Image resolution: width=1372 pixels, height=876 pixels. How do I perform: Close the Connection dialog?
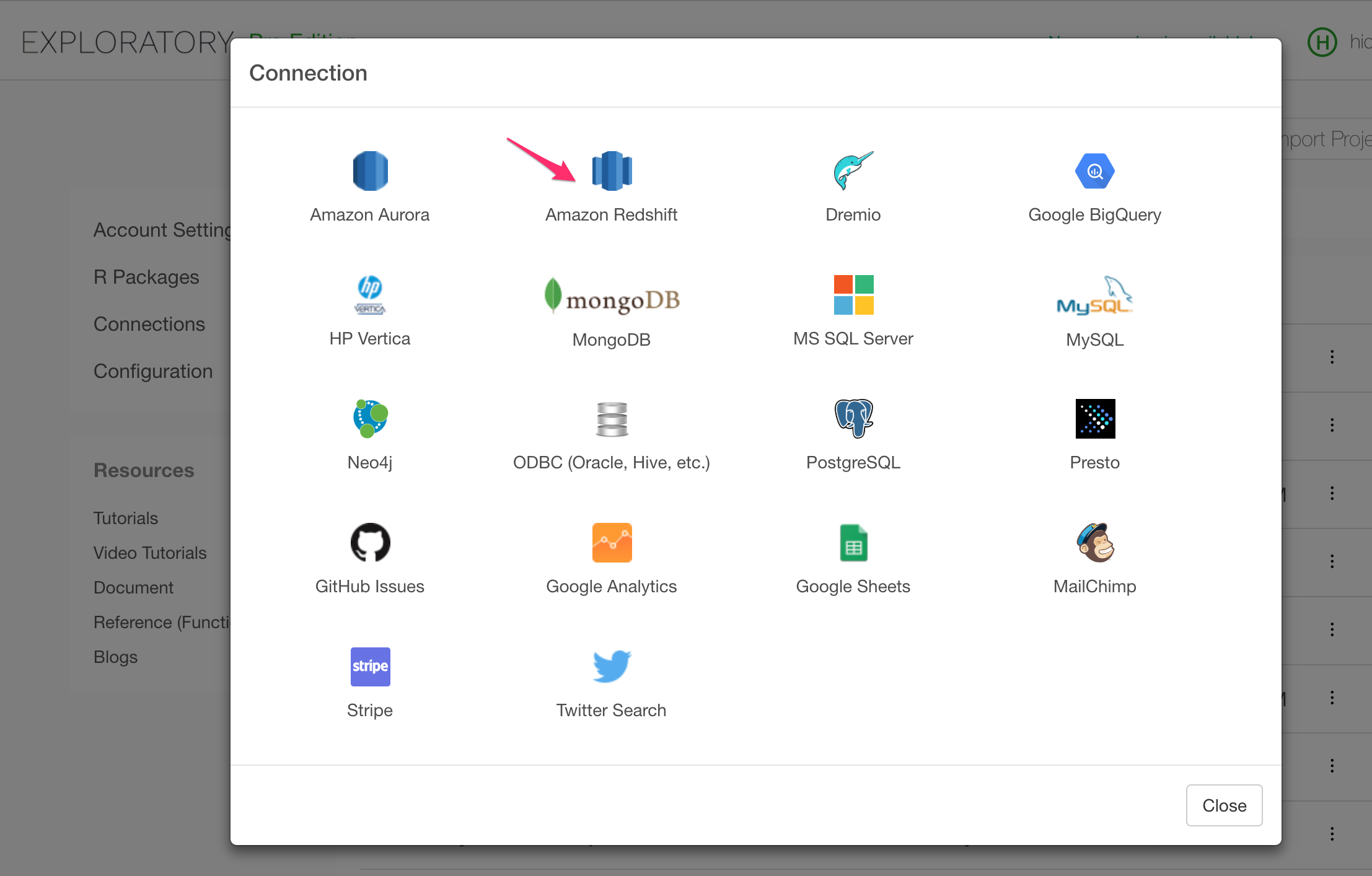pyautogui.click(x=1224, y=805)
